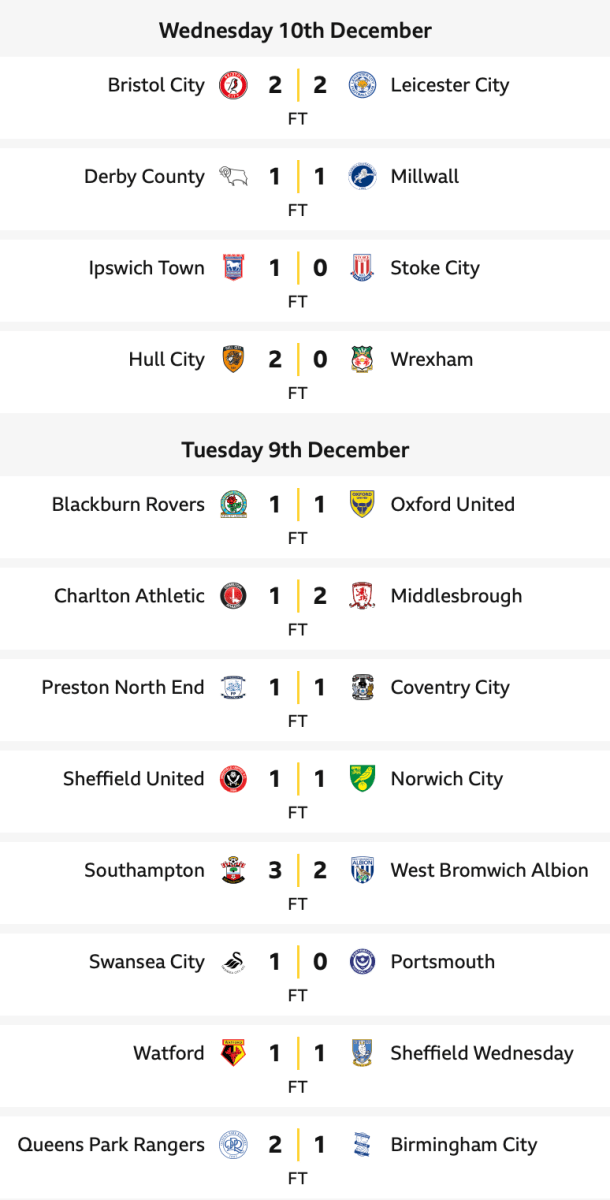This screenshot has height=1200, width=610.
Task: Select the Blackburn Rovers team name
Action: click(128, 505)
